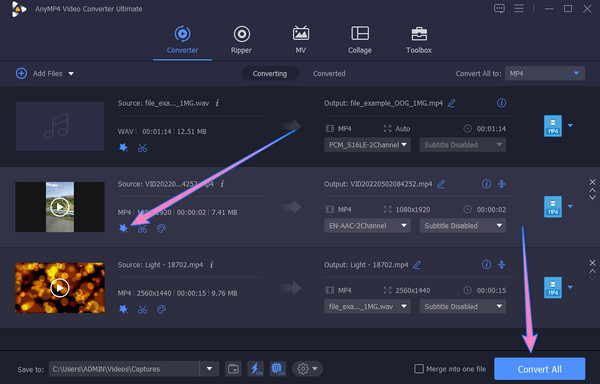This screenshot has width=600, height=384.
Task: Open the feedback chat icon in title bar
Action: [499, 8]
